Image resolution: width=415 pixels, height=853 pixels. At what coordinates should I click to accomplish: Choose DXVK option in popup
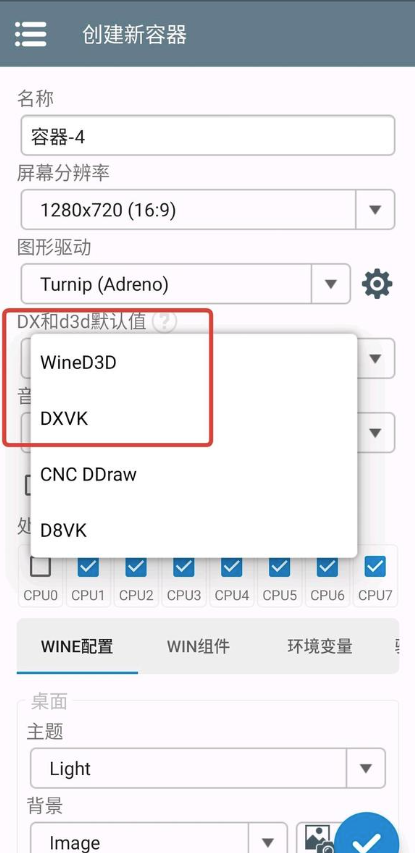194,418
